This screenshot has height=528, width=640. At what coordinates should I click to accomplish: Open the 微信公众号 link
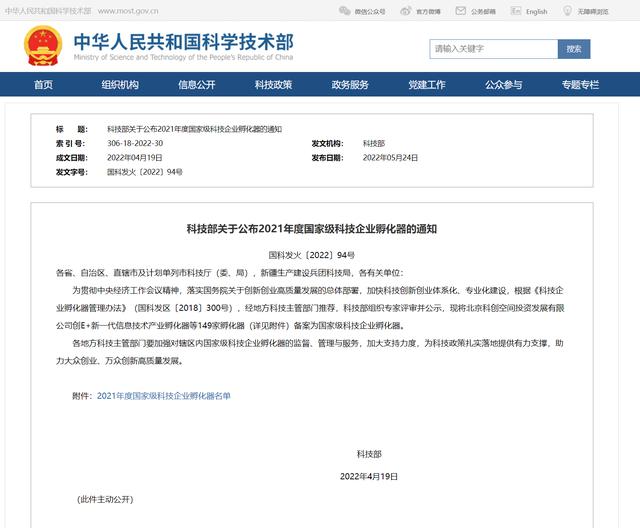pyautogui.click(x=370, y=12)
